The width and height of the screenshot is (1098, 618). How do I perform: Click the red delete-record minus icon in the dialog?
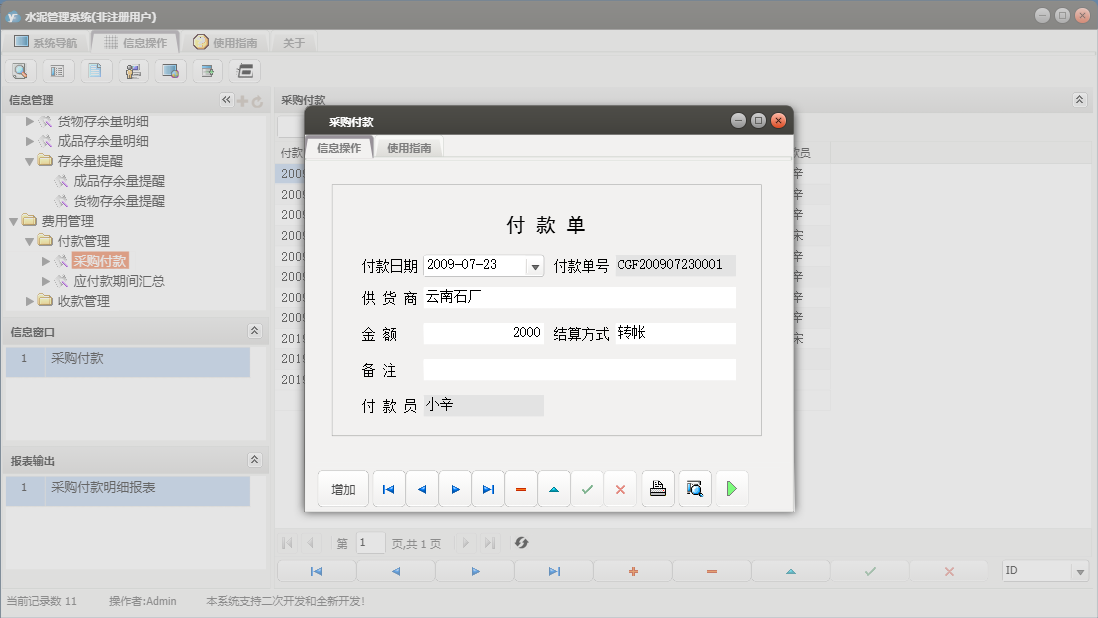click(521, 489)
